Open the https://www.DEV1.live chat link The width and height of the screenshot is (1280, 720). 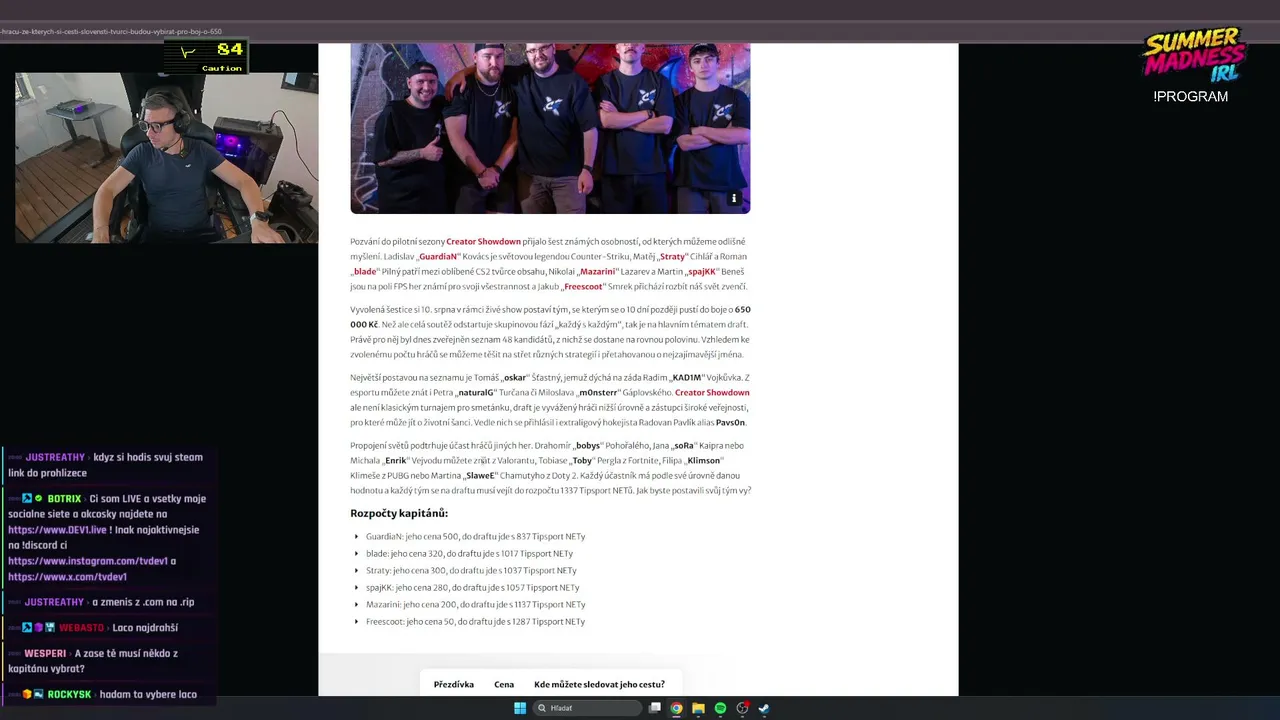point(57,530)
